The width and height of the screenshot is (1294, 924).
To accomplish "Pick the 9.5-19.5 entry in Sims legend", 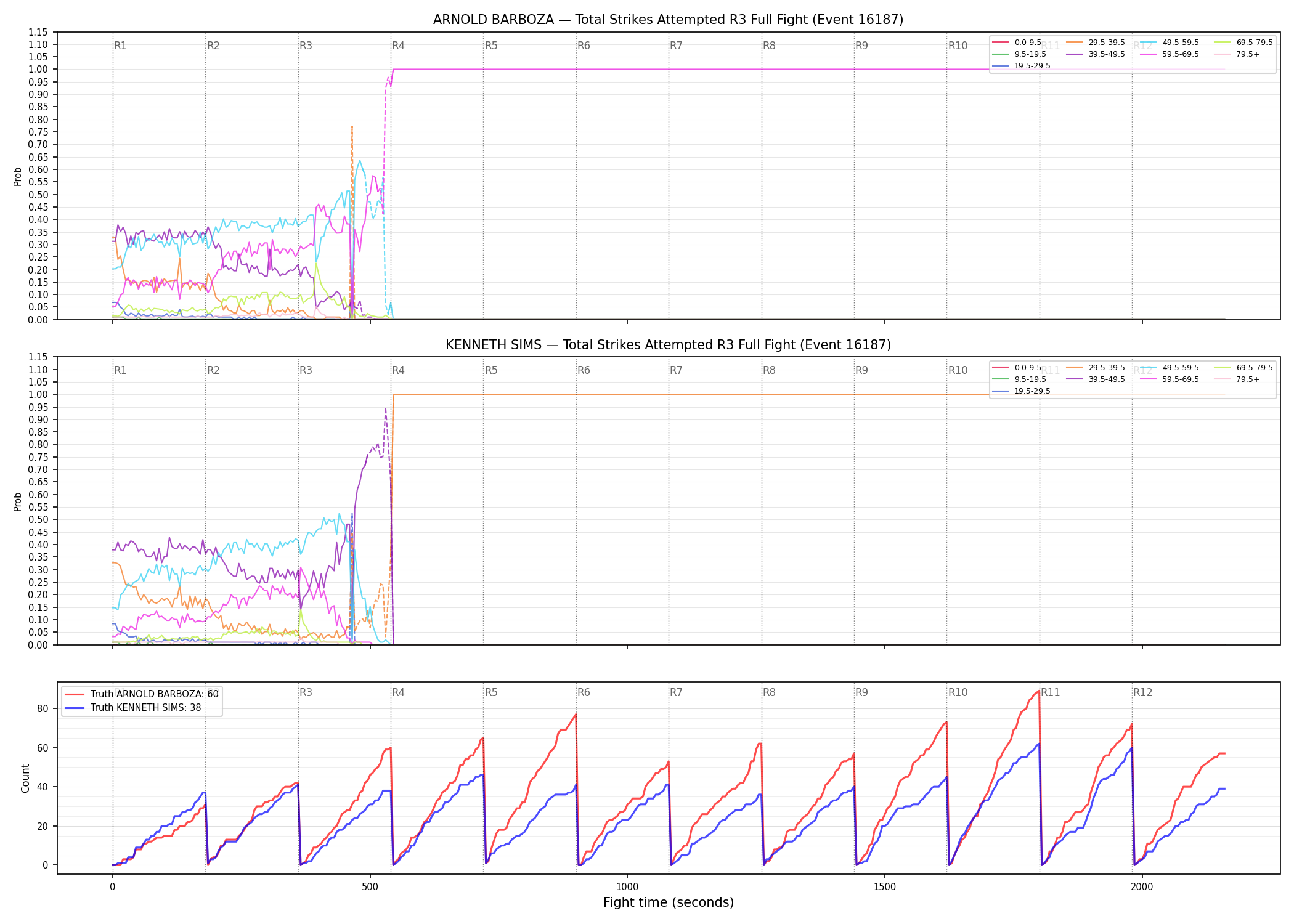I will point(1019,379).
